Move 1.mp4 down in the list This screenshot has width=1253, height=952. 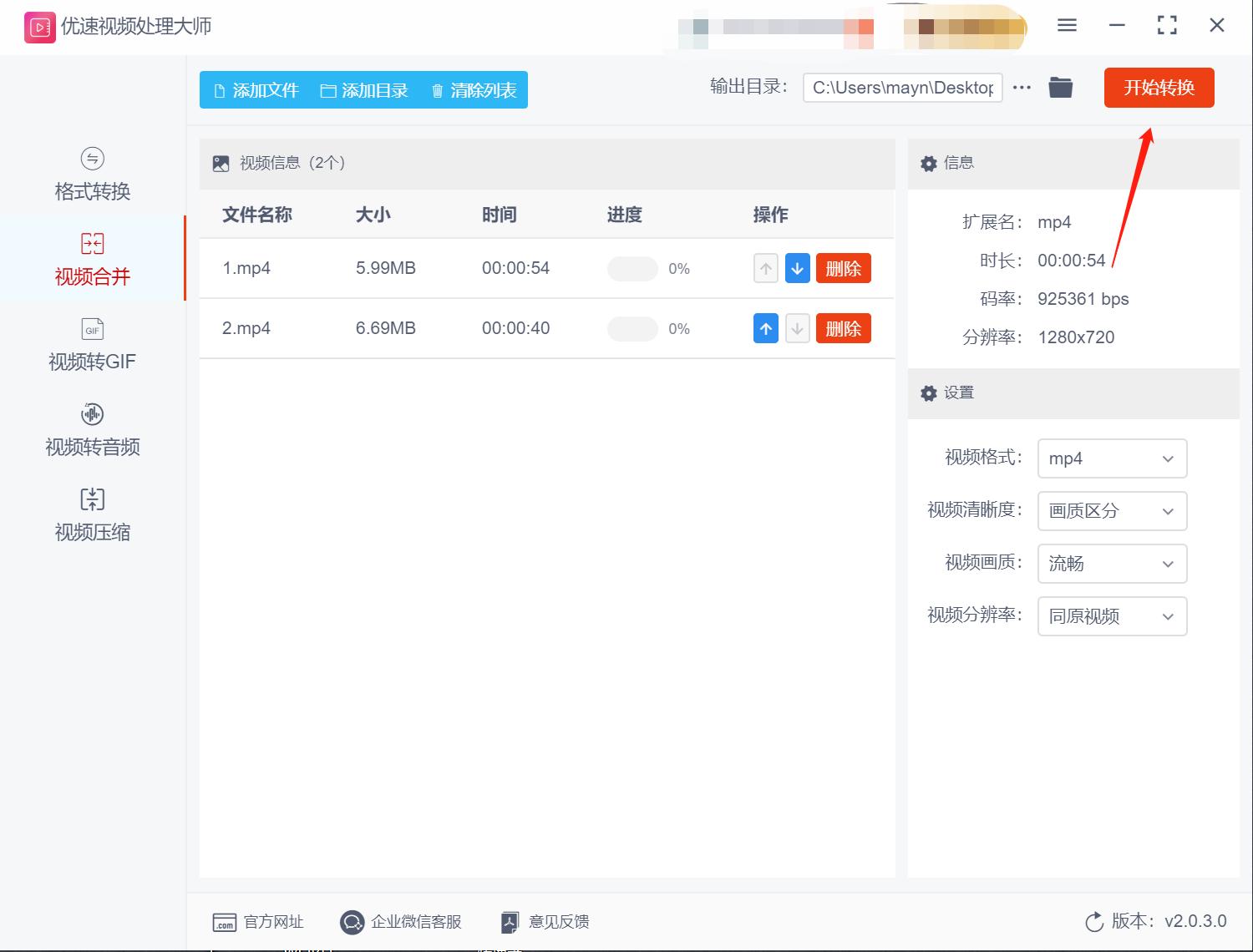[797, 268]
